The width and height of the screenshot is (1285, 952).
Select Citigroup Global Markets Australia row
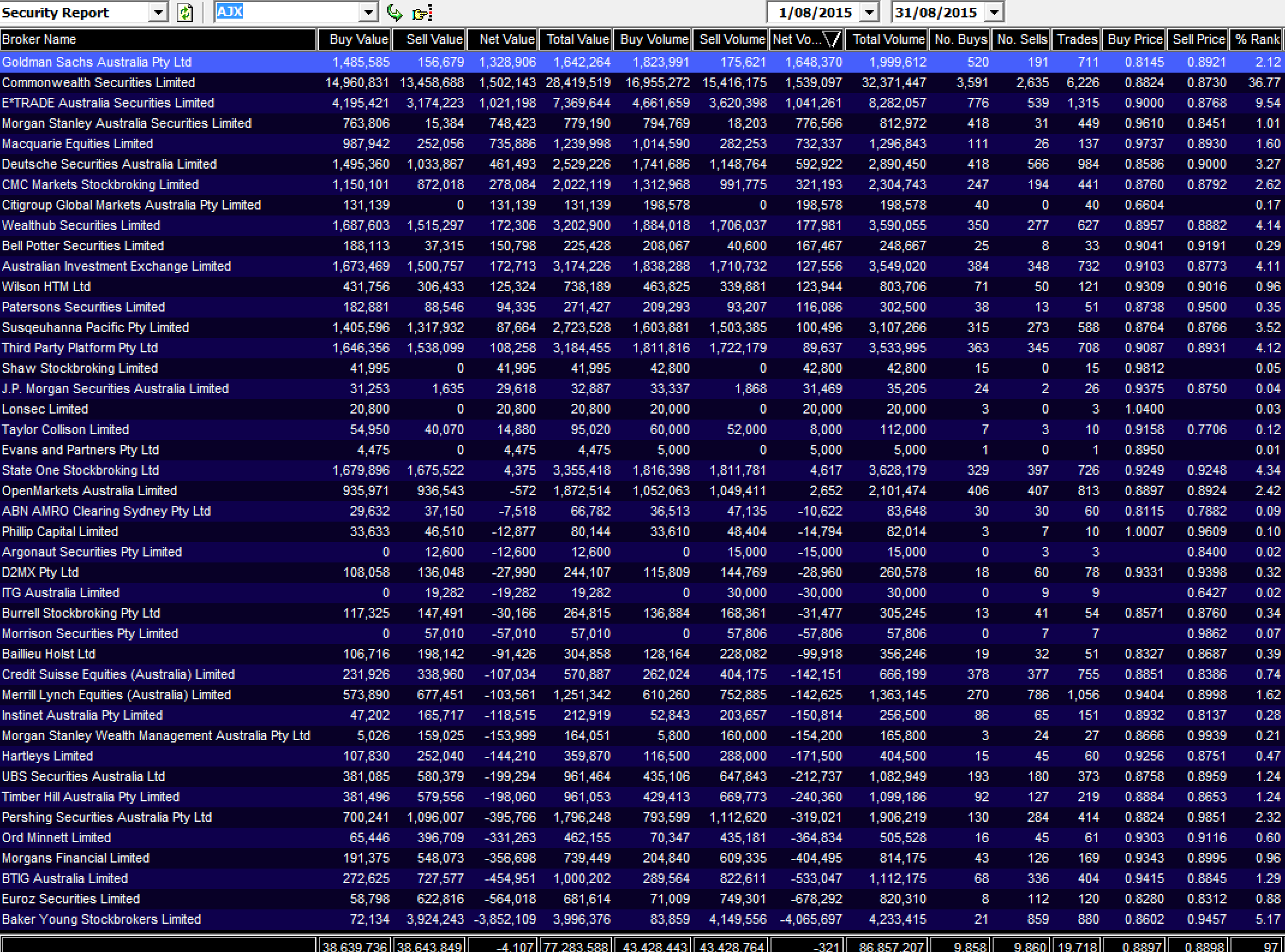[x=641, y=205]
